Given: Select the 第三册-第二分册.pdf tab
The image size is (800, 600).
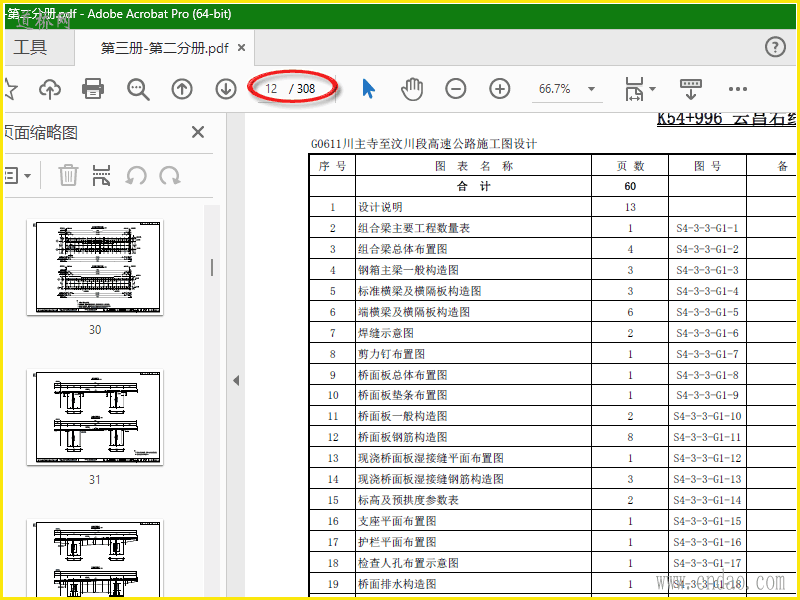Looking at the screenshot, I should (x=164, y=48).
